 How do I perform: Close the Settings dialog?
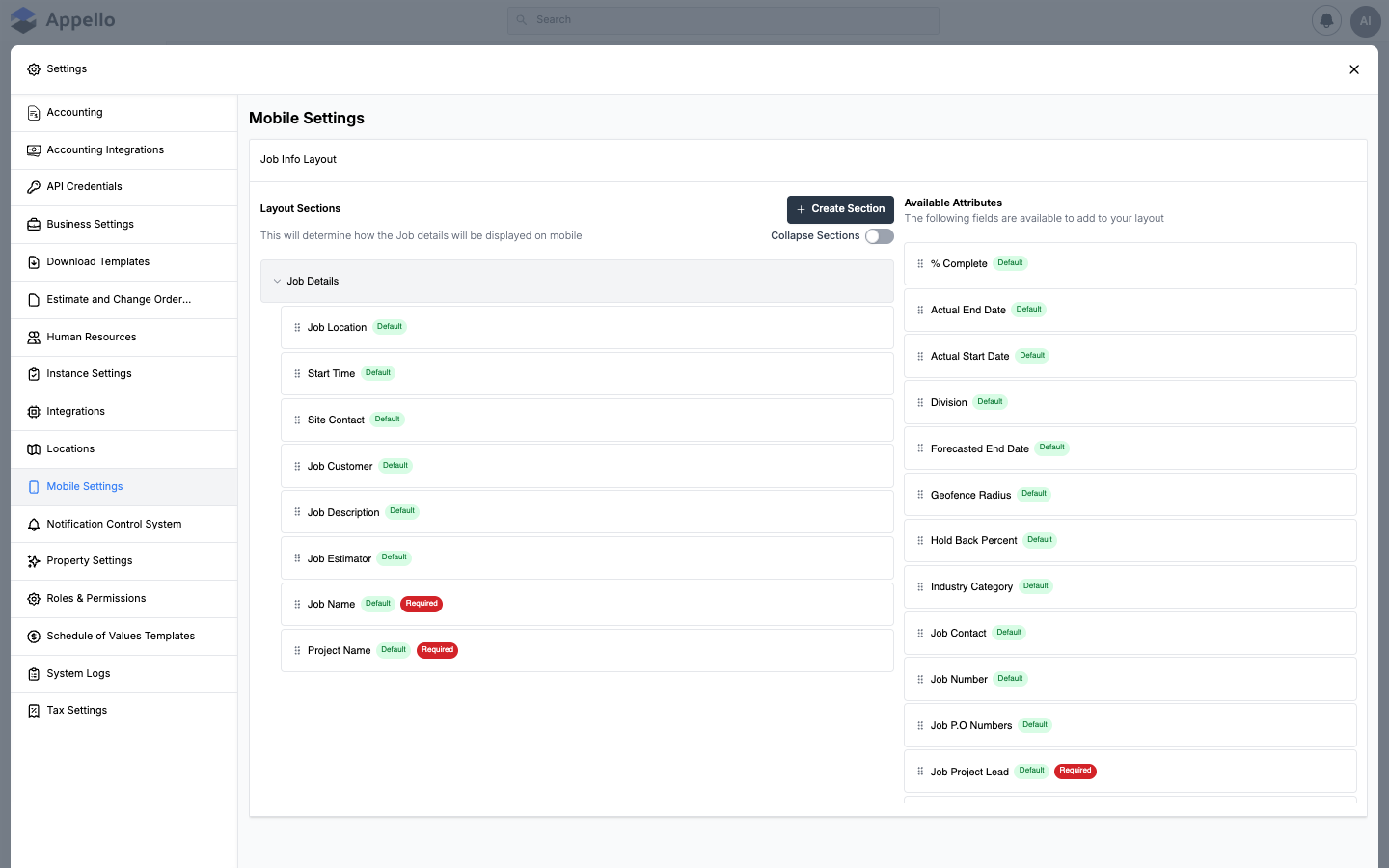(x=1354, y=69)
